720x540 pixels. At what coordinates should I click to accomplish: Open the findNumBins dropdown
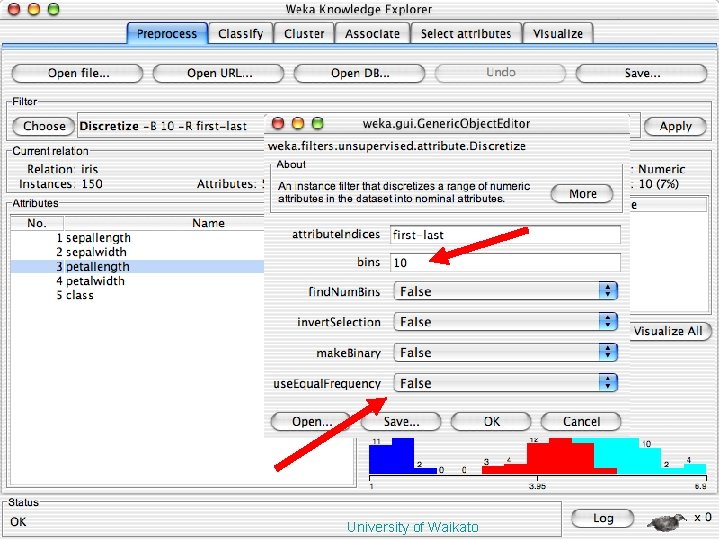pos(506,291)
